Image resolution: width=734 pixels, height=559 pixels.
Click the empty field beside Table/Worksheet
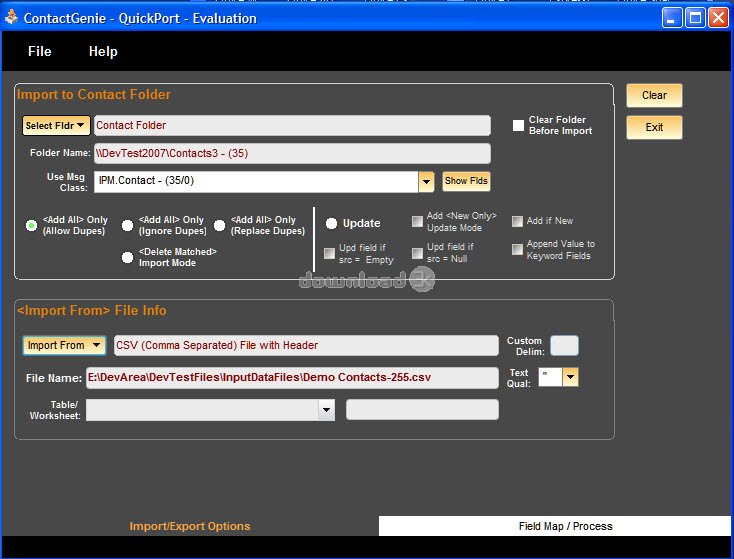pos(422,410)
